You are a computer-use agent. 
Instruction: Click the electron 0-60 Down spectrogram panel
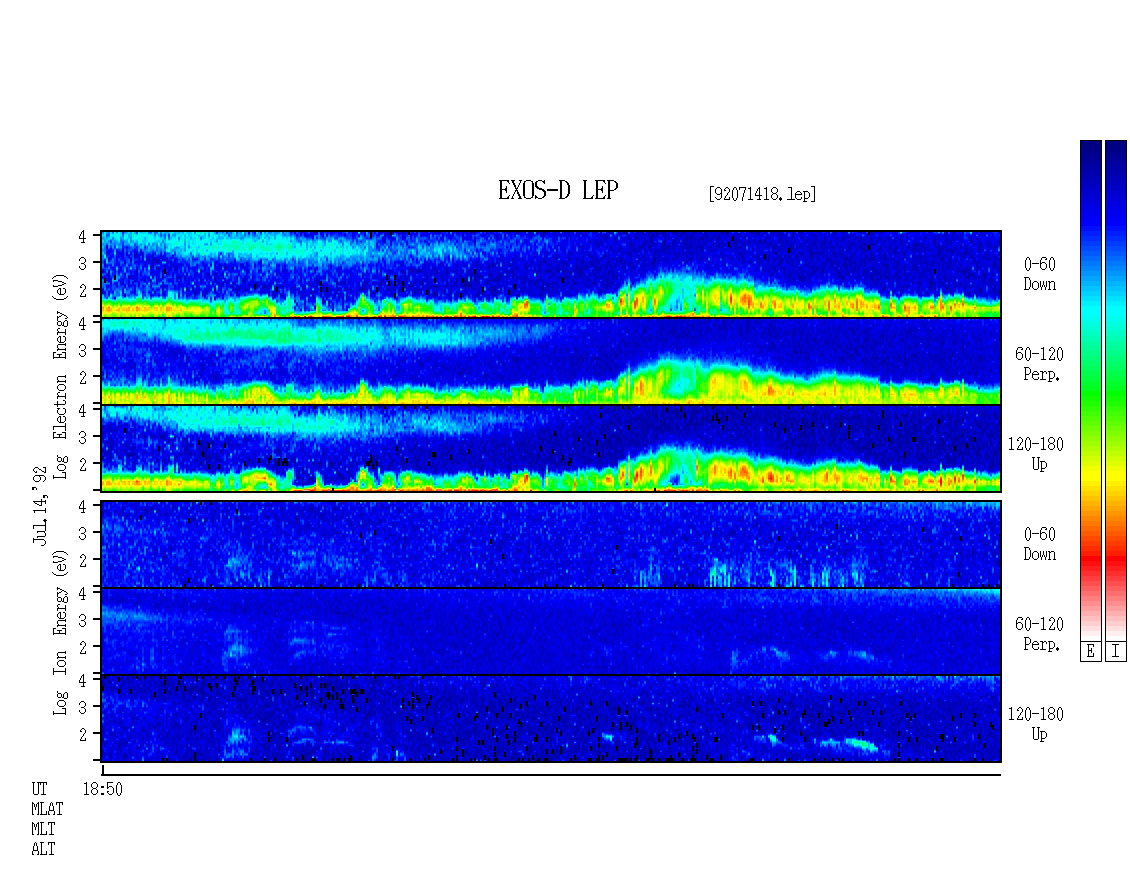coord(551,274)
